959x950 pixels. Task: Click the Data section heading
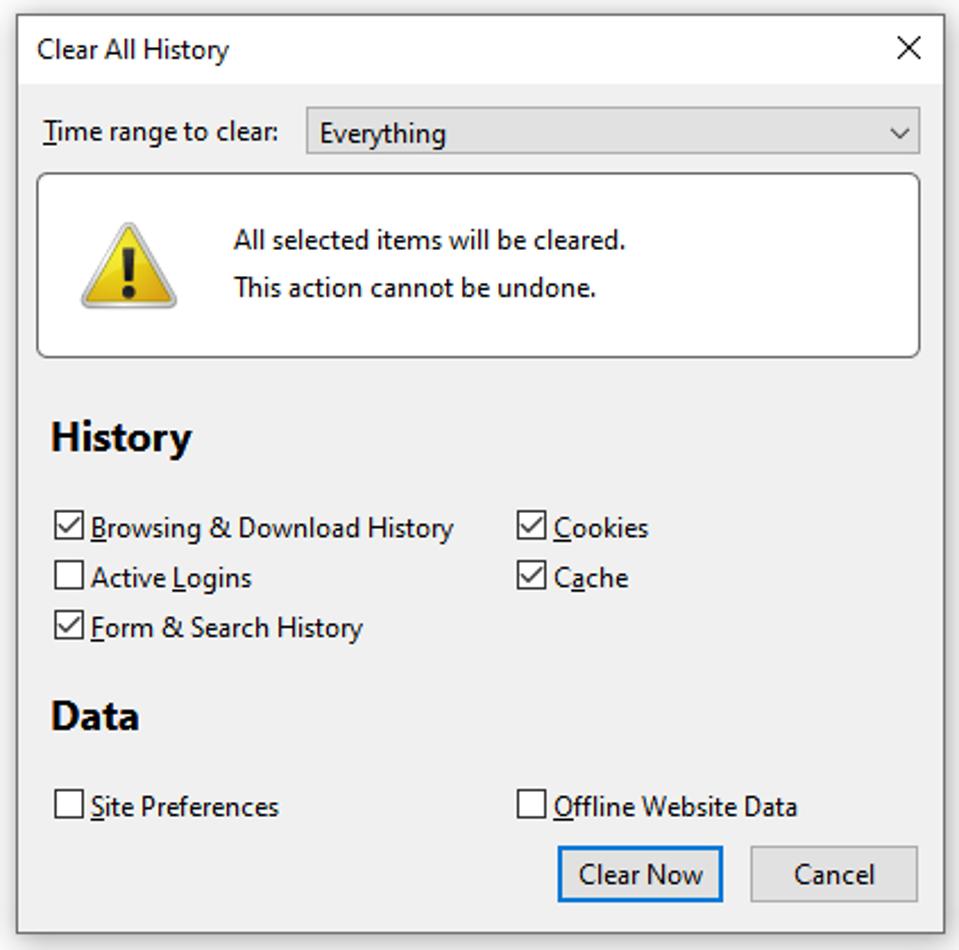point(95,716)
